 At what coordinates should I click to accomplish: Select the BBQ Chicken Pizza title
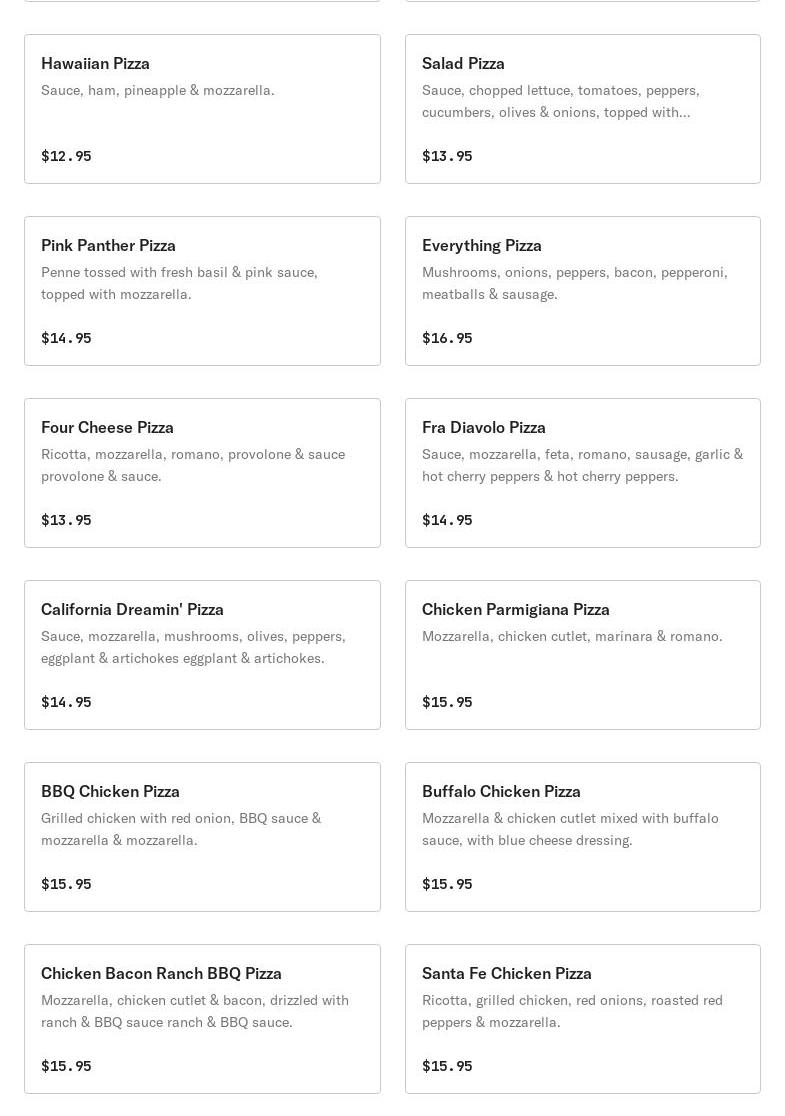(110, 791)
